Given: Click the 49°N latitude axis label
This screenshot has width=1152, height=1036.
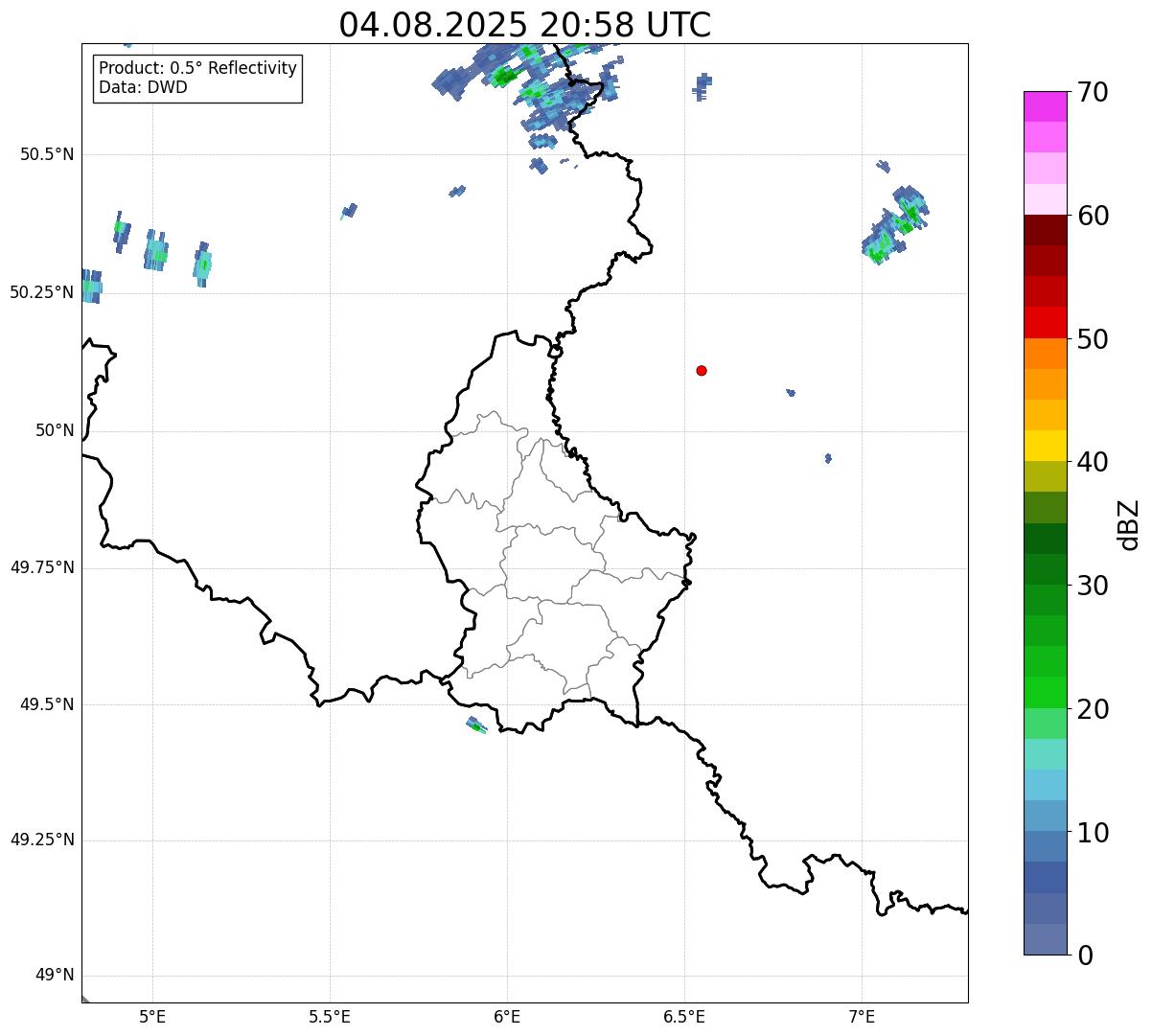Looking at the screenshot, I should (x=55, y=976).
